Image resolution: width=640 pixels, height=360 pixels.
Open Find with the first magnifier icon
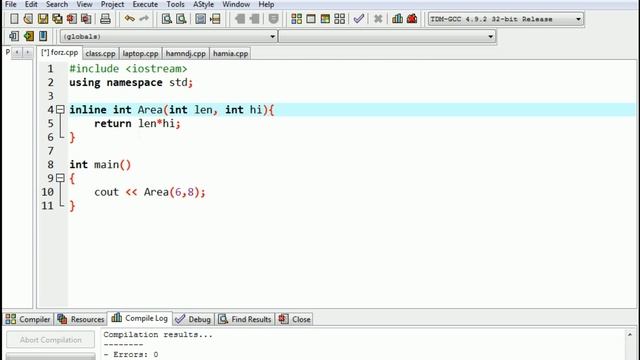(167, 19)
